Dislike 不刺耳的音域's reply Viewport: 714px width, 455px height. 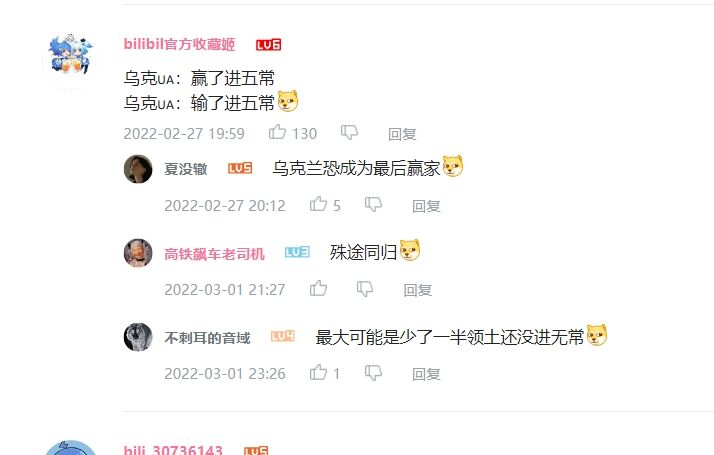[x=373, y=373]
